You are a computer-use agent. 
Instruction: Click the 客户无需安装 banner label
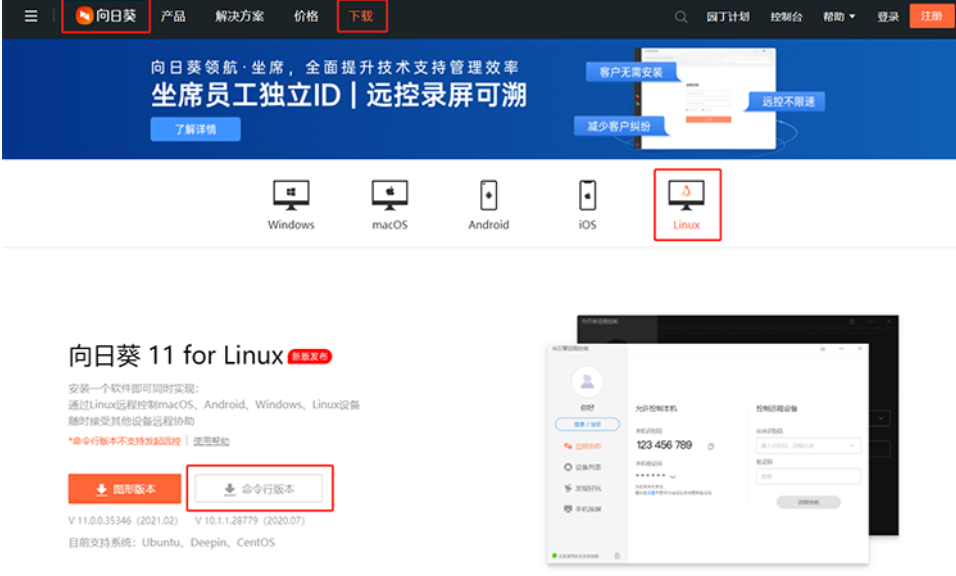click(x=631, y=72)
